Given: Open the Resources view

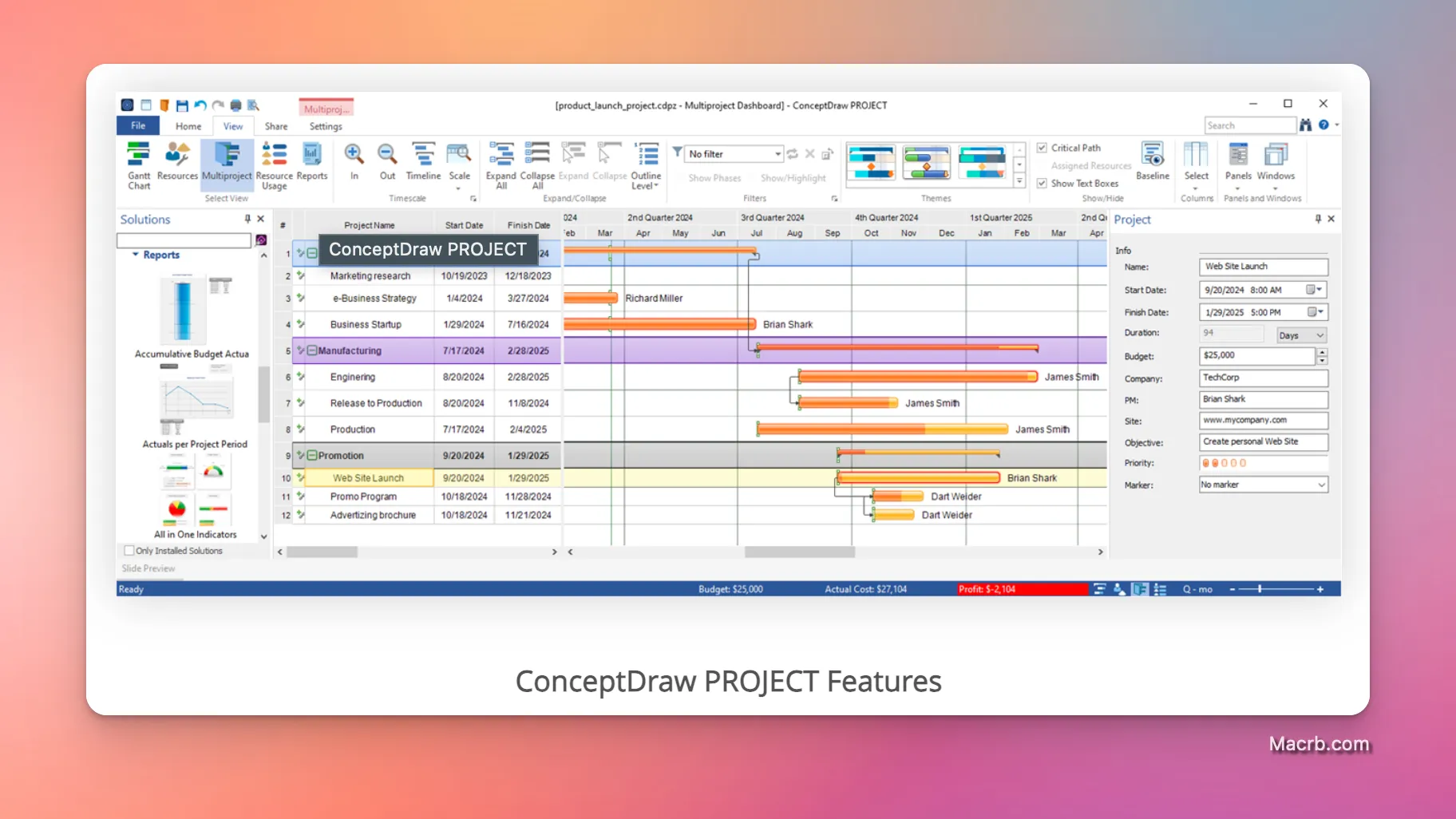Looking at the screenshot, I should click(x=177, y=162).
